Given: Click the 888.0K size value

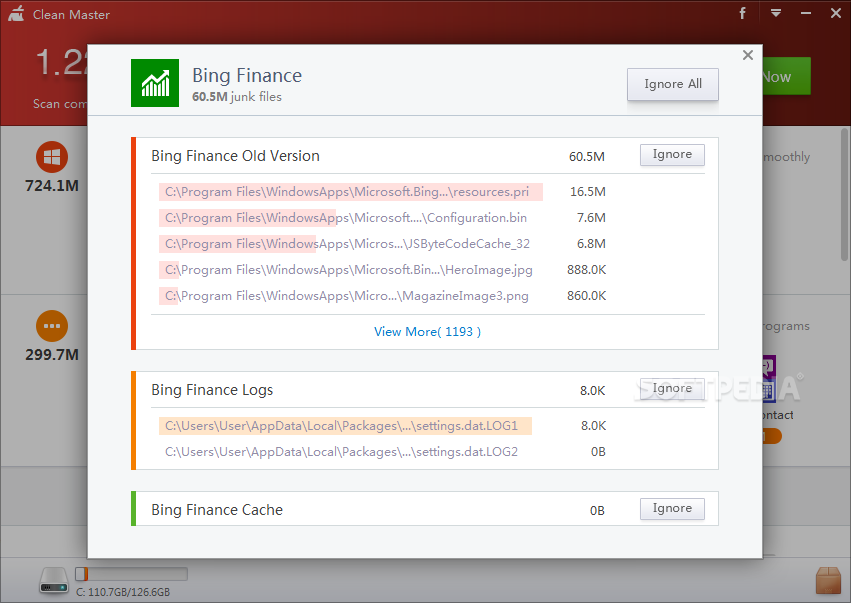Looking at the screenshot, I should pyautogui.click(x=586, y=270).
